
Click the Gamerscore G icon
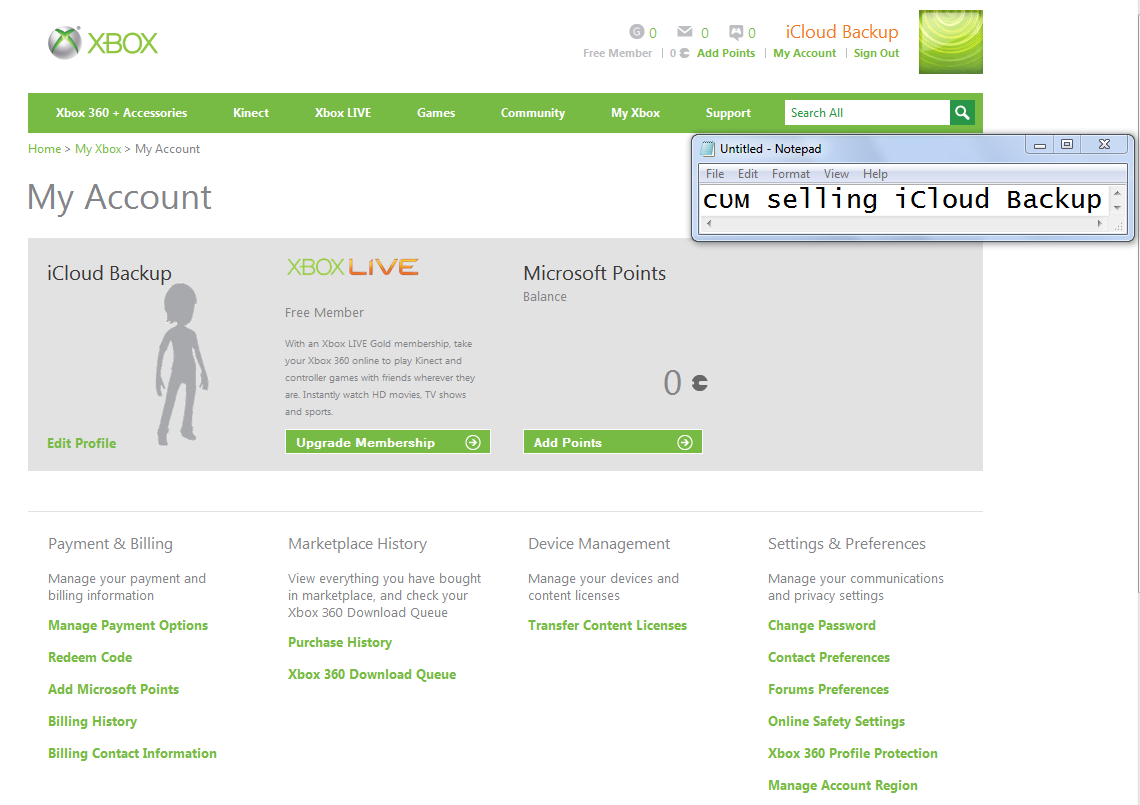(x=636, y=31)
